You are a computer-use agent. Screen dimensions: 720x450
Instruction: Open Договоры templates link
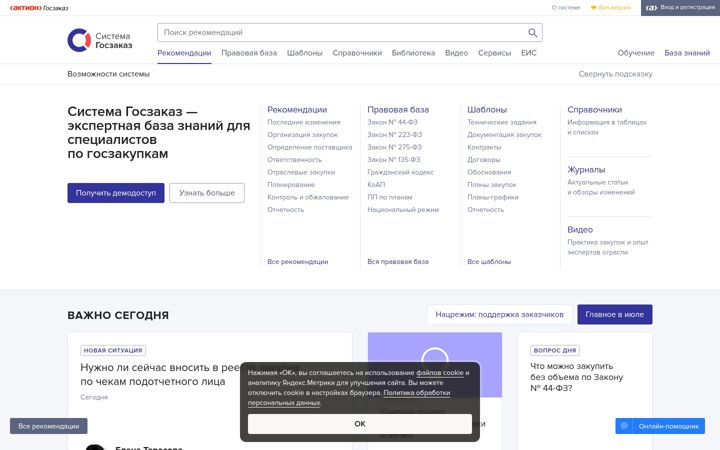484,159
